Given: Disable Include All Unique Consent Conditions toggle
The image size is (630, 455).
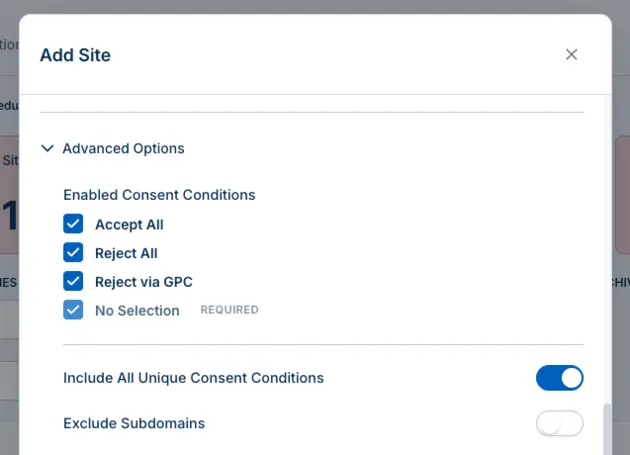Looking at the screenshot, I should coord(559,378).
